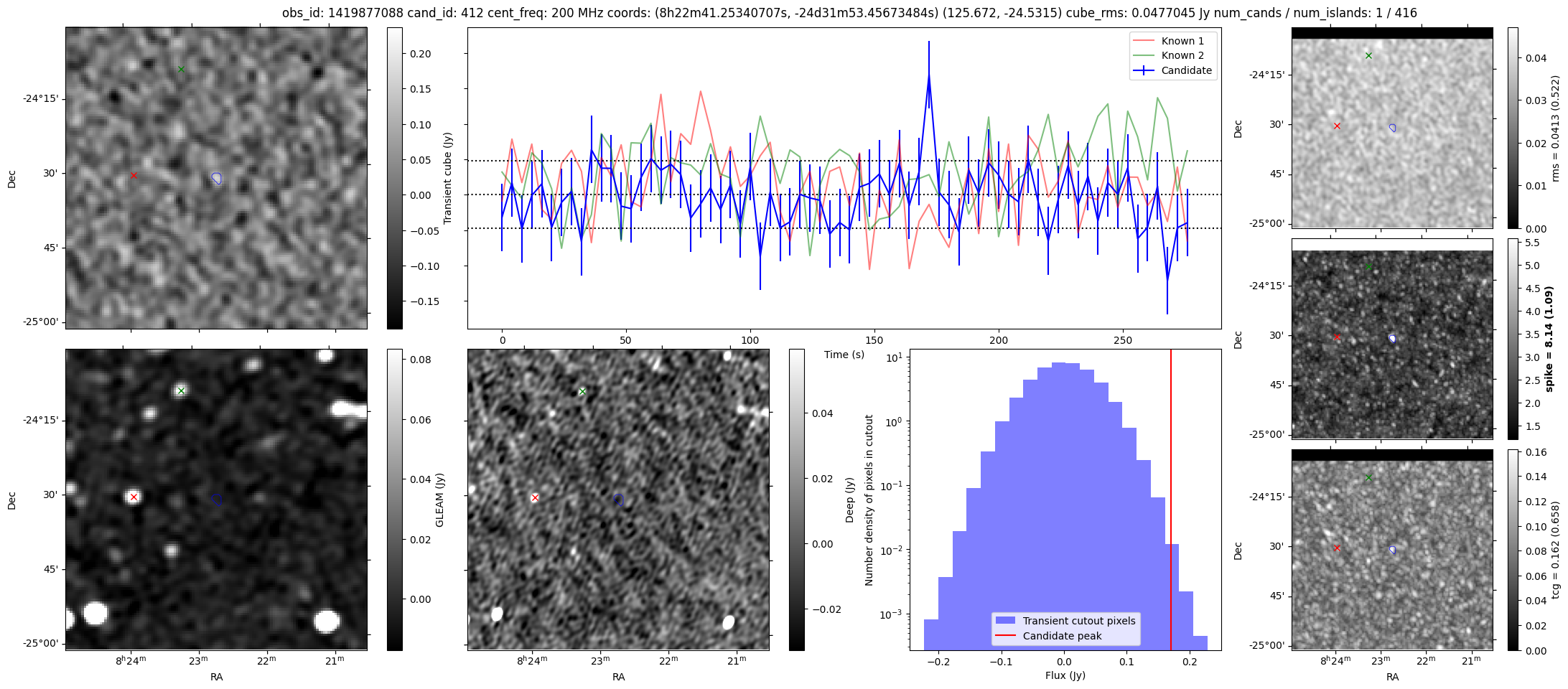Click the red x marker in the transient cube image
1568x689 pixels.
[134, 175]
